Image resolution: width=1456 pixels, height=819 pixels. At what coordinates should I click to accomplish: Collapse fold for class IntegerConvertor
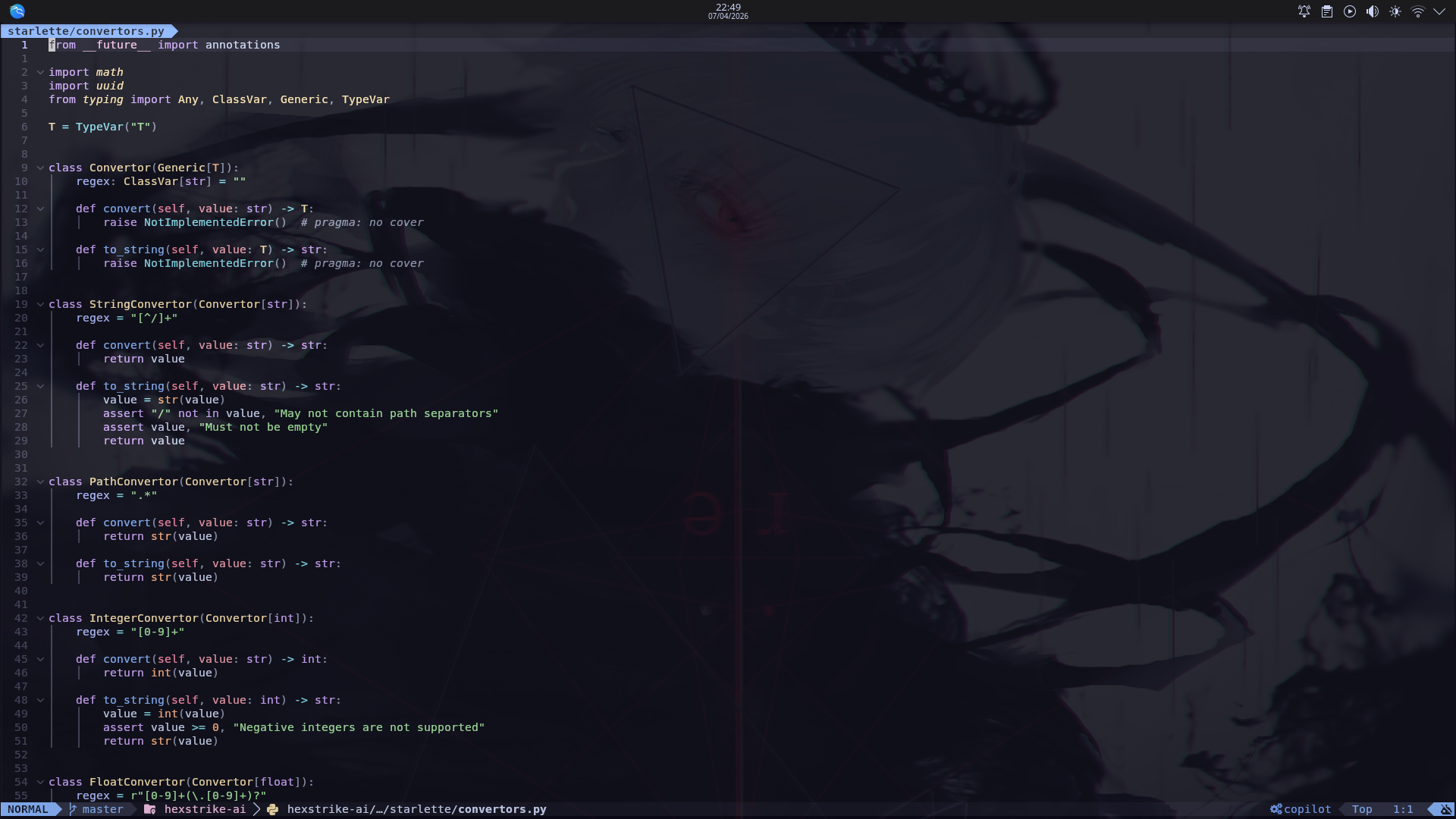pyautogui.click(x=40, y=618)
